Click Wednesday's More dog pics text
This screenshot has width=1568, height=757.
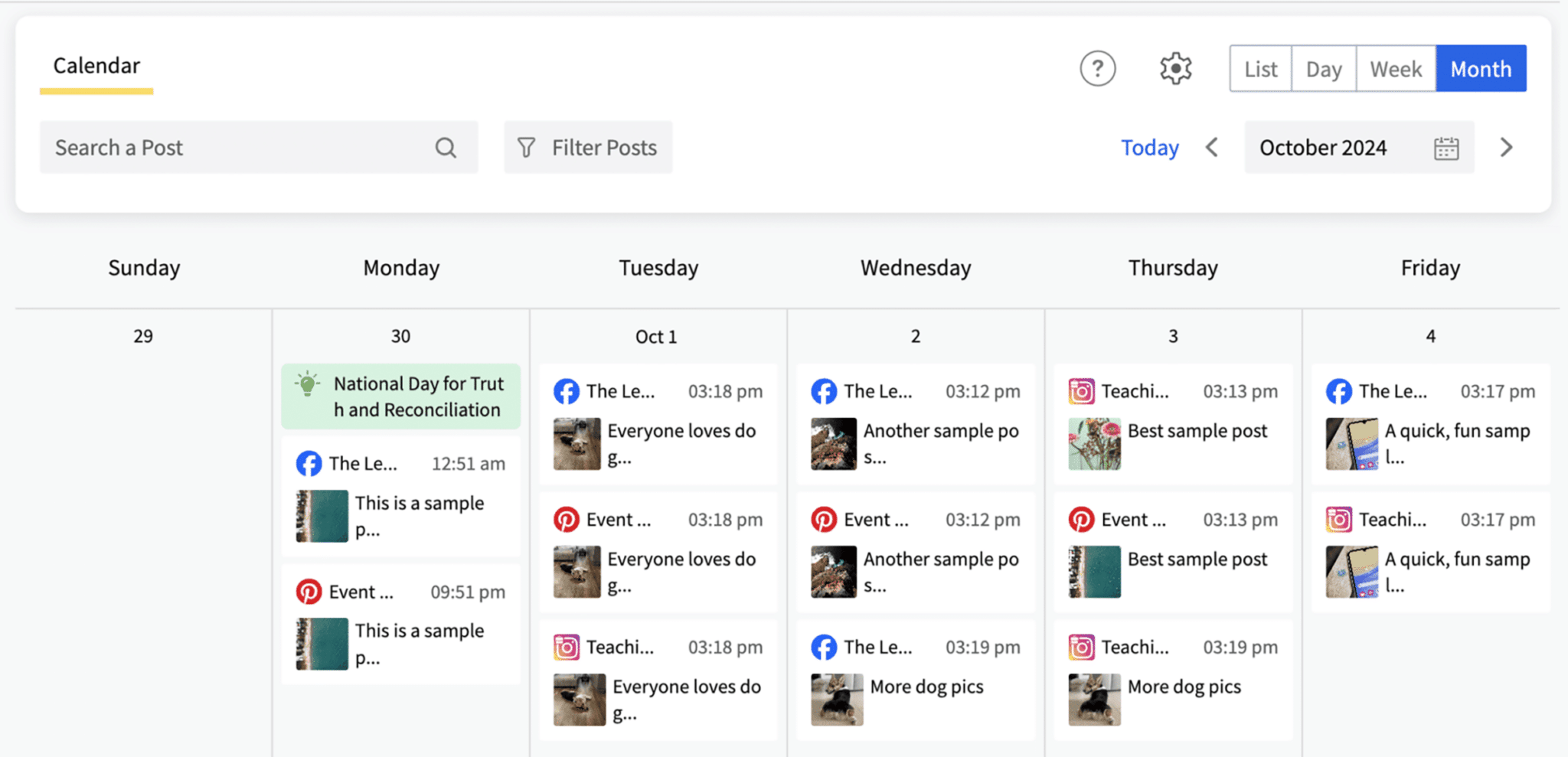[926, 687]
